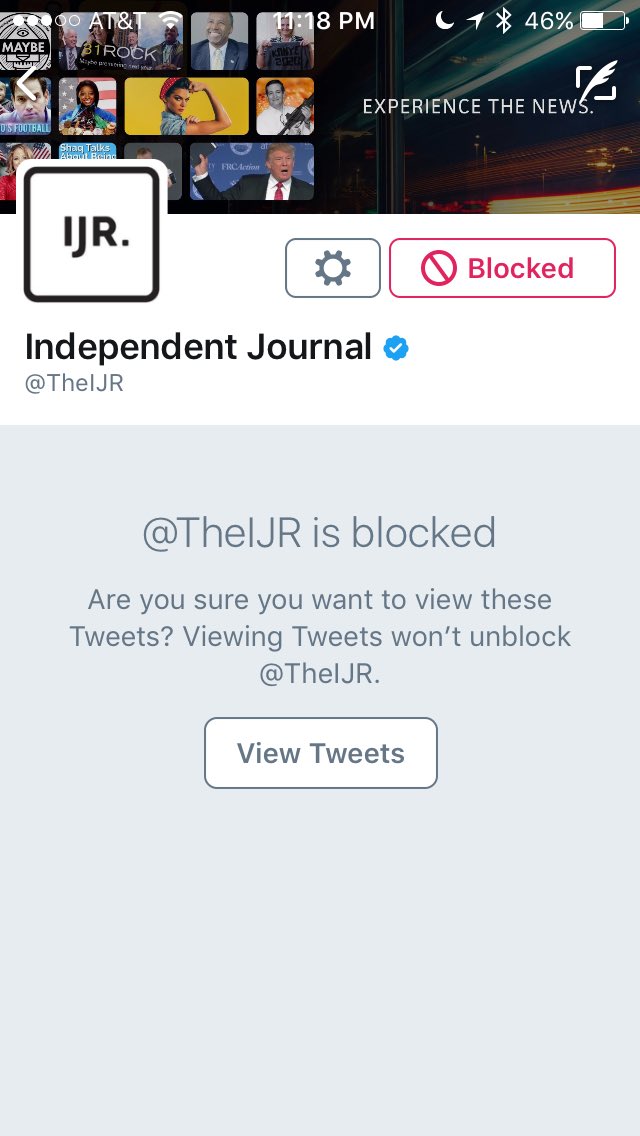Tap the Wi-Fi status icon

171,20
